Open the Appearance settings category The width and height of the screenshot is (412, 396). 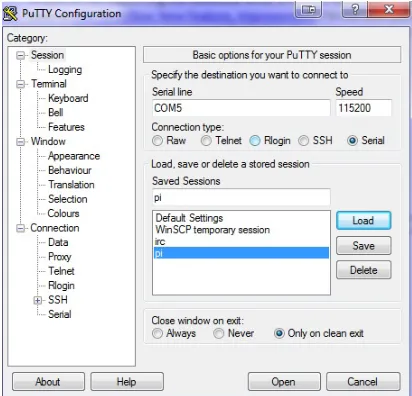(x=74, y=156)
